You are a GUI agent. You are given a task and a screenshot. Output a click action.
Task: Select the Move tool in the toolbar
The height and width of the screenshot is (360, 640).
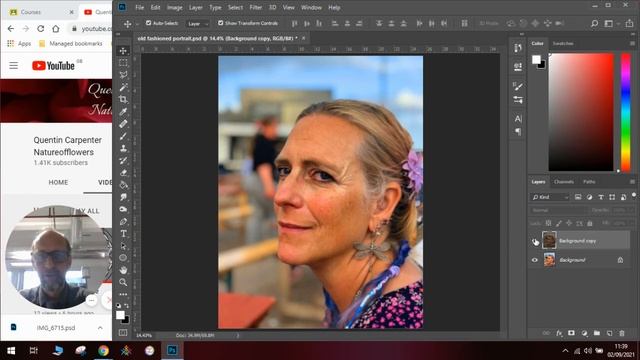[123, 51]
